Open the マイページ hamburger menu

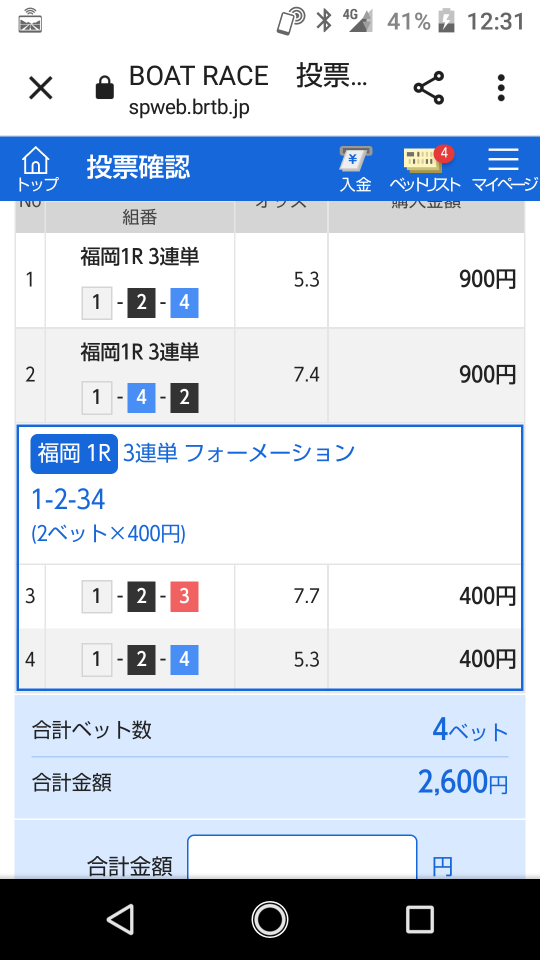[x=504, y=169]
